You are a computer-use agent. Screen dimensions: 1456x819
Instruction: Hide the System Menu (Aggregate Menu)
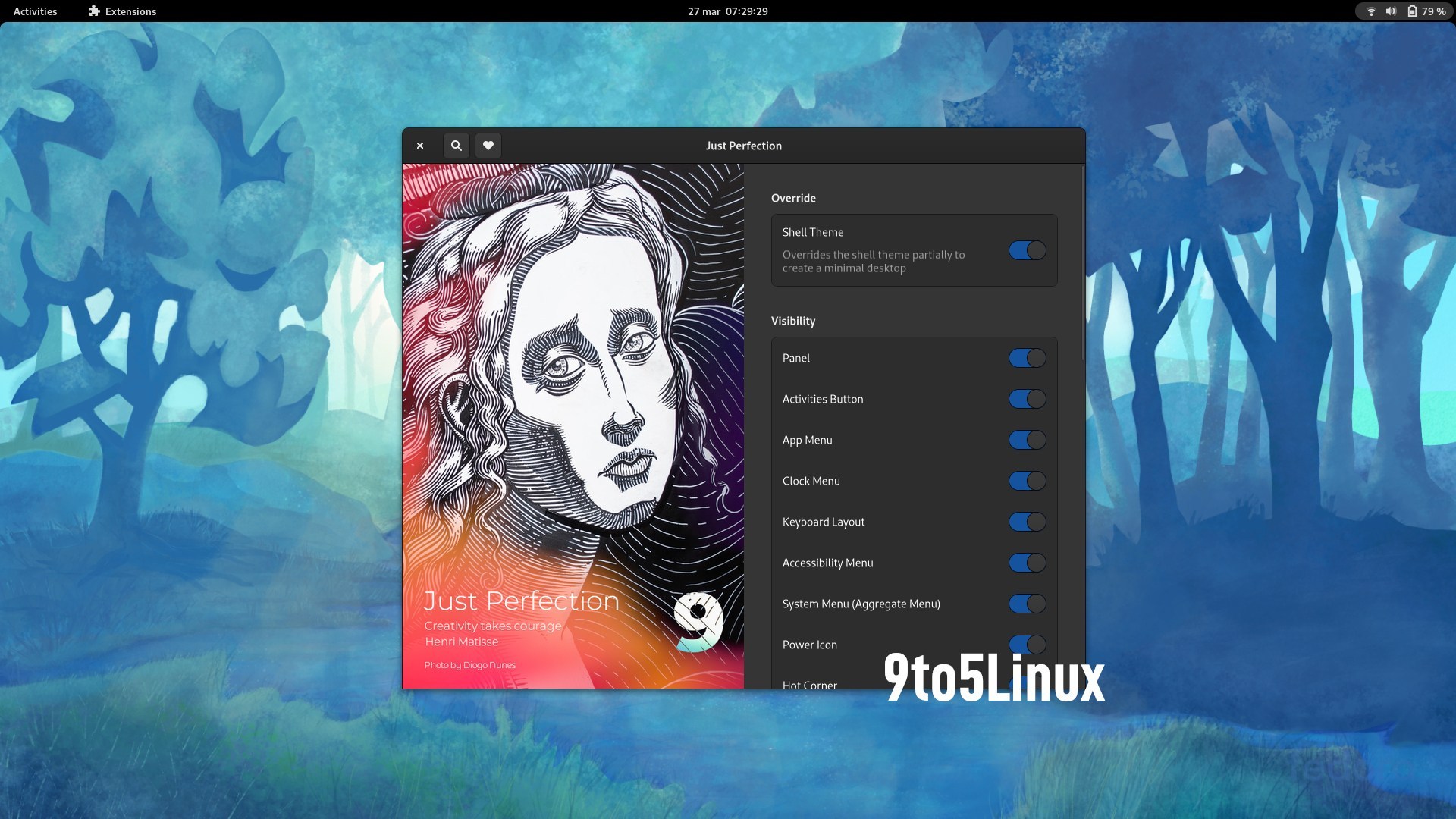click(x=1028, y=604)
